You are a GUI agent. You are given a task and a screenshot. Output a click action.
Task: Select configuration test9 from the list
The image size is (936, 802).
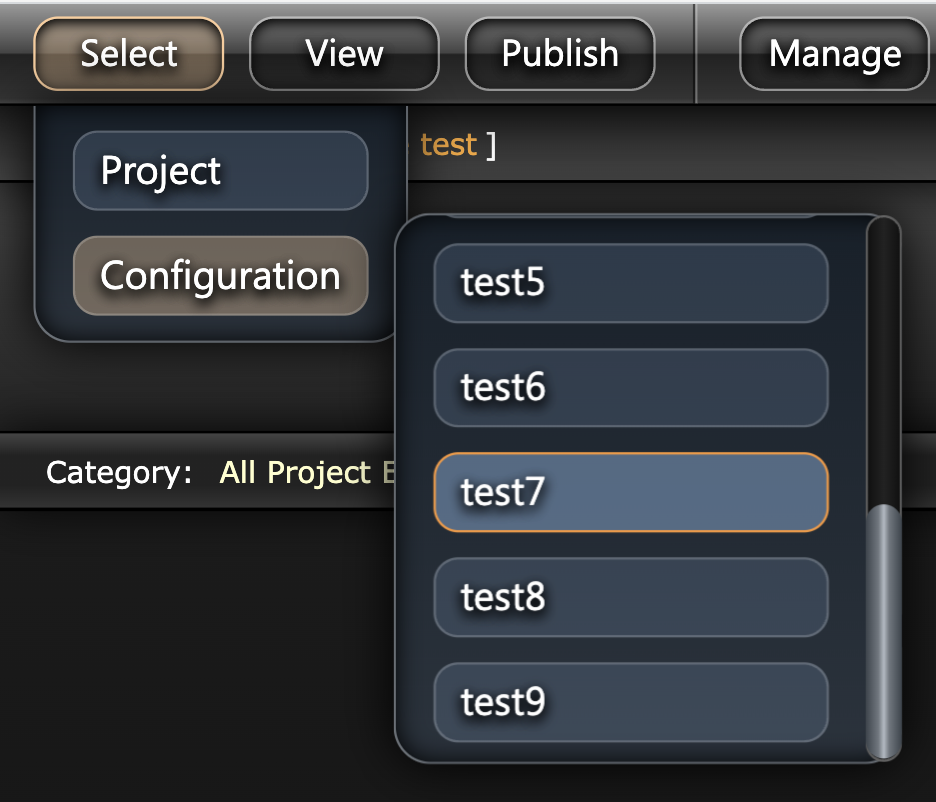[629, 702]
